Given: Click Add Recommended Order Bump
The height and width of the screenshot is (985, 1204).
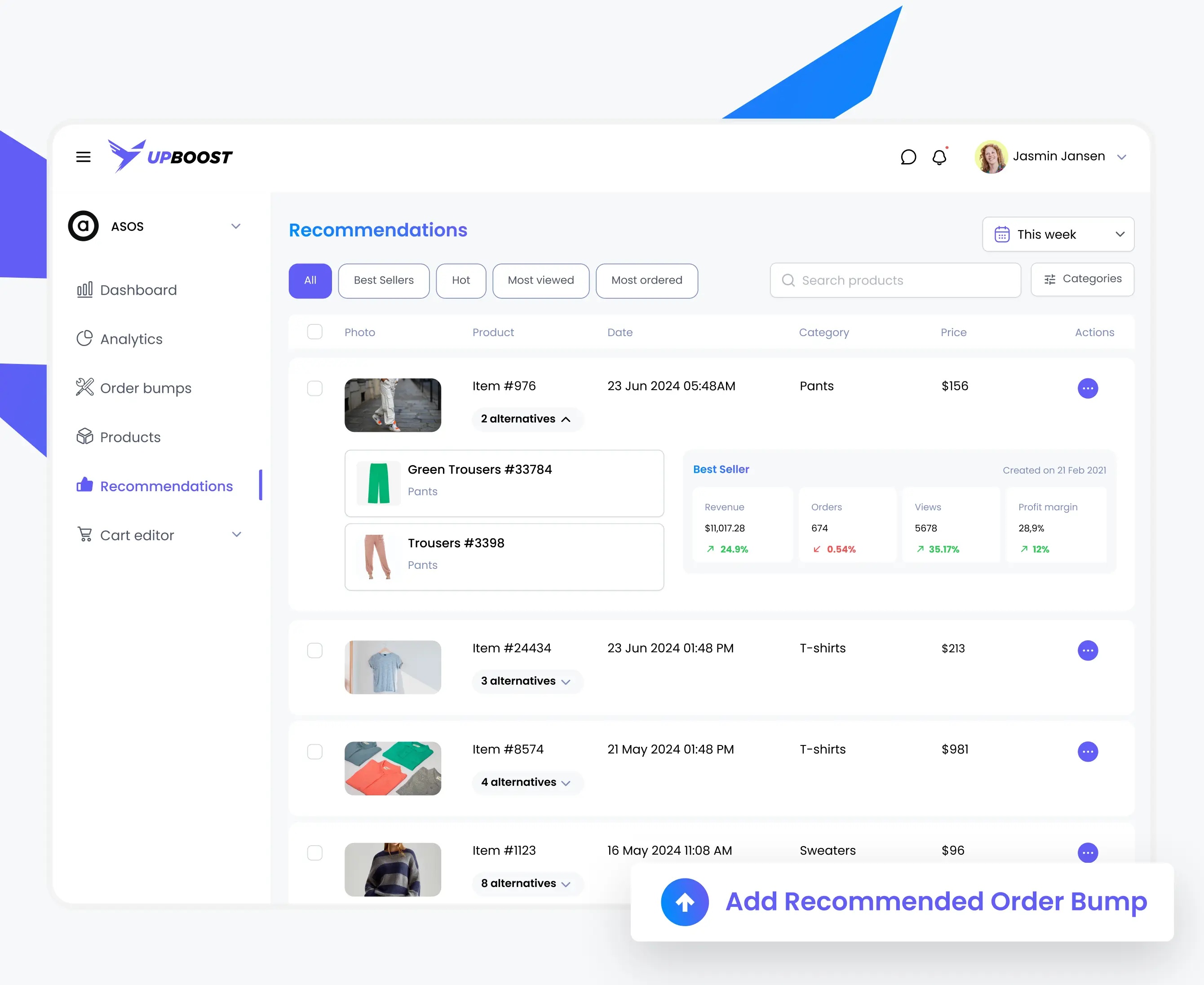Looking at the screenshot, I should (x=936, y=901).
